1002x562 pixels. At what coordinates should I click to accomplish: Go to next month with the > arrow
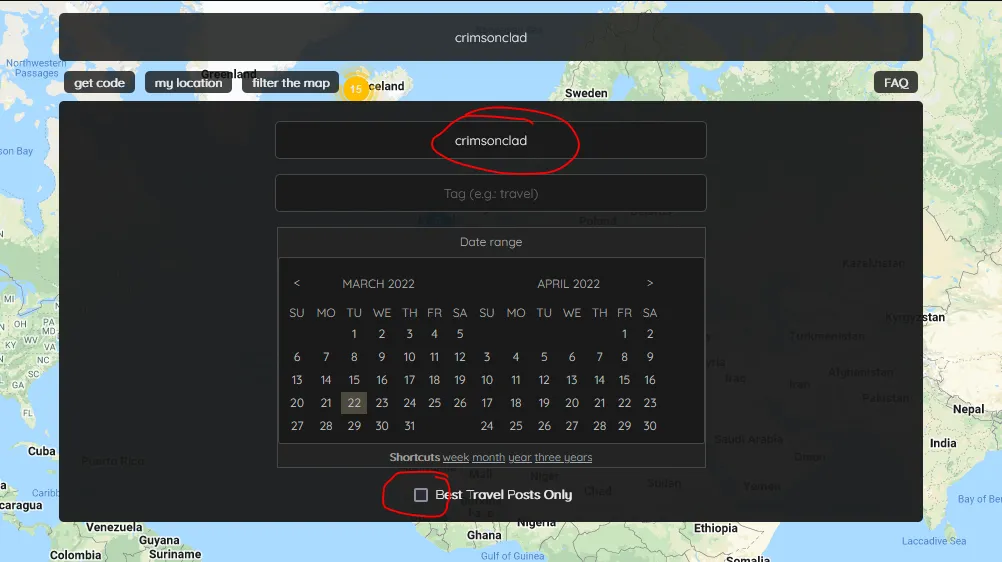650,283
